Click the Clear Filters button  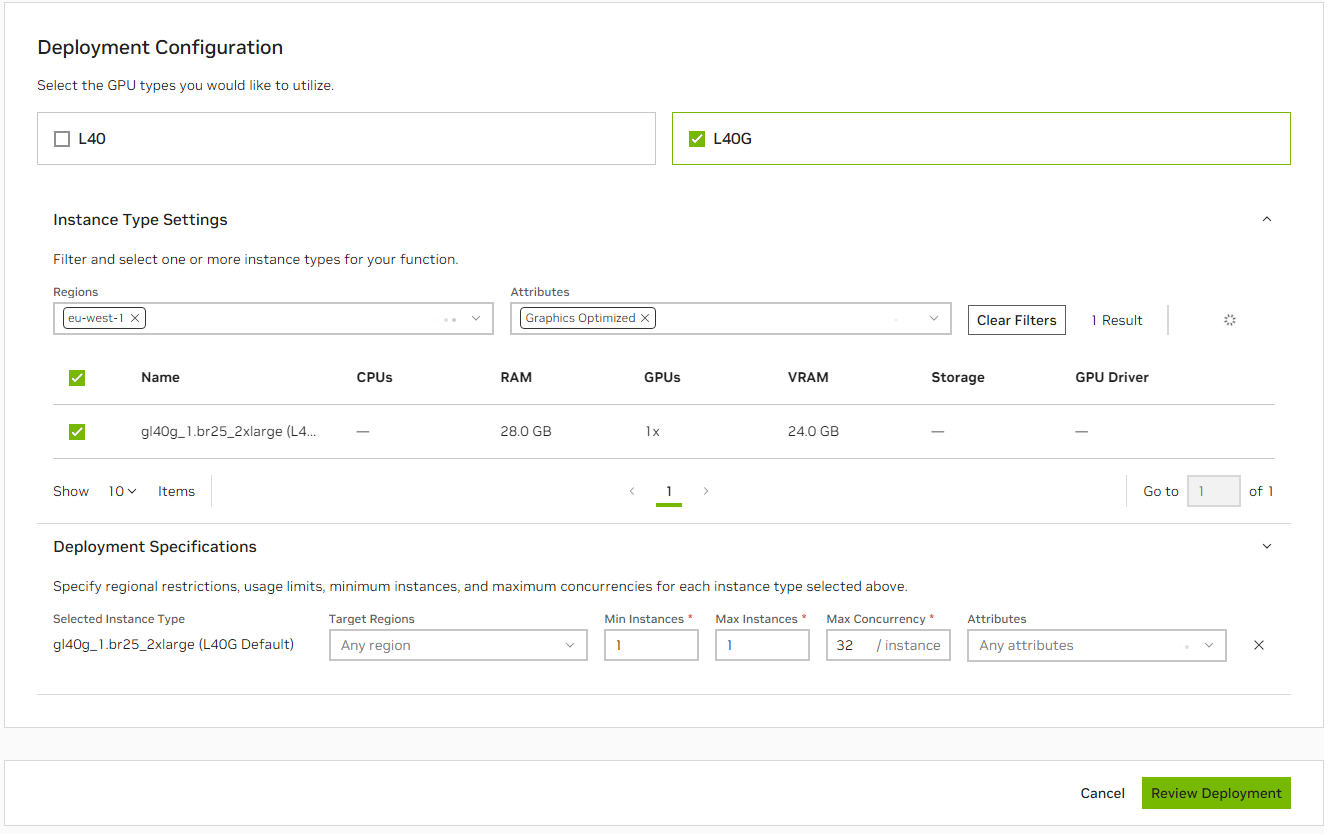(x=1016, y=320)
